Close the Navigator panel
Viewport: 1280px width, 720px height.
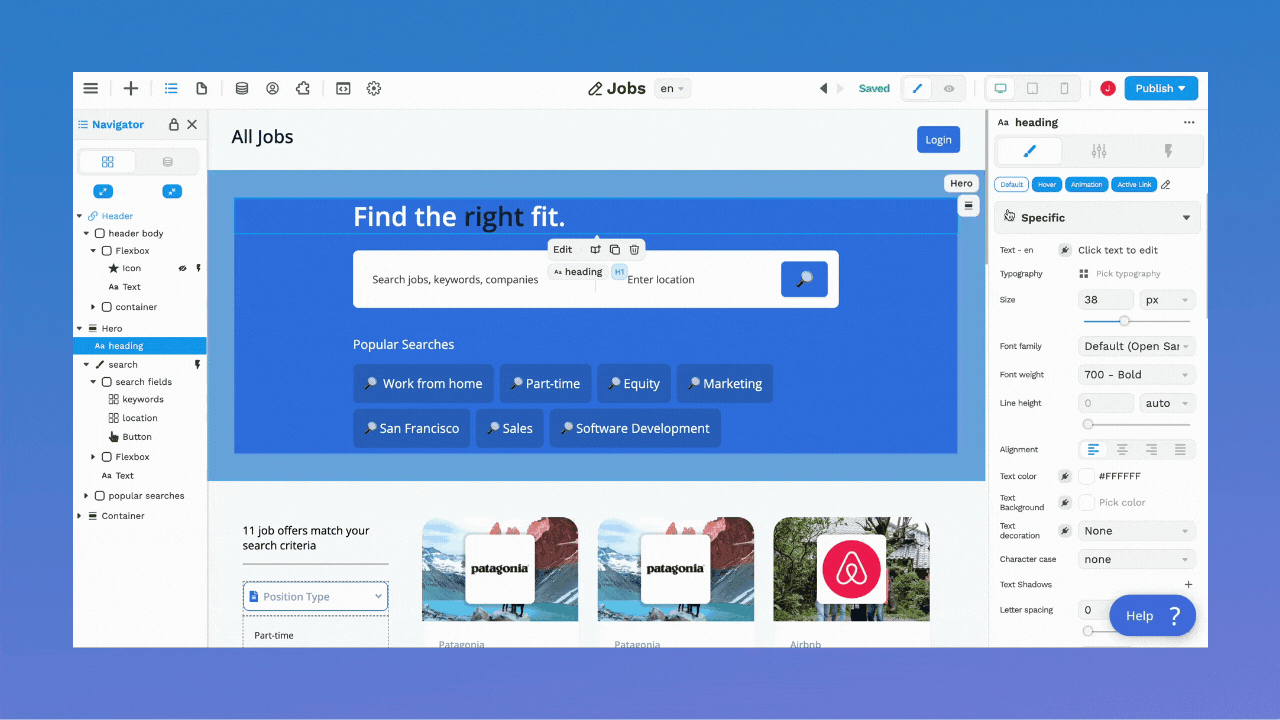pyautogui.click(x=192, y=125)
